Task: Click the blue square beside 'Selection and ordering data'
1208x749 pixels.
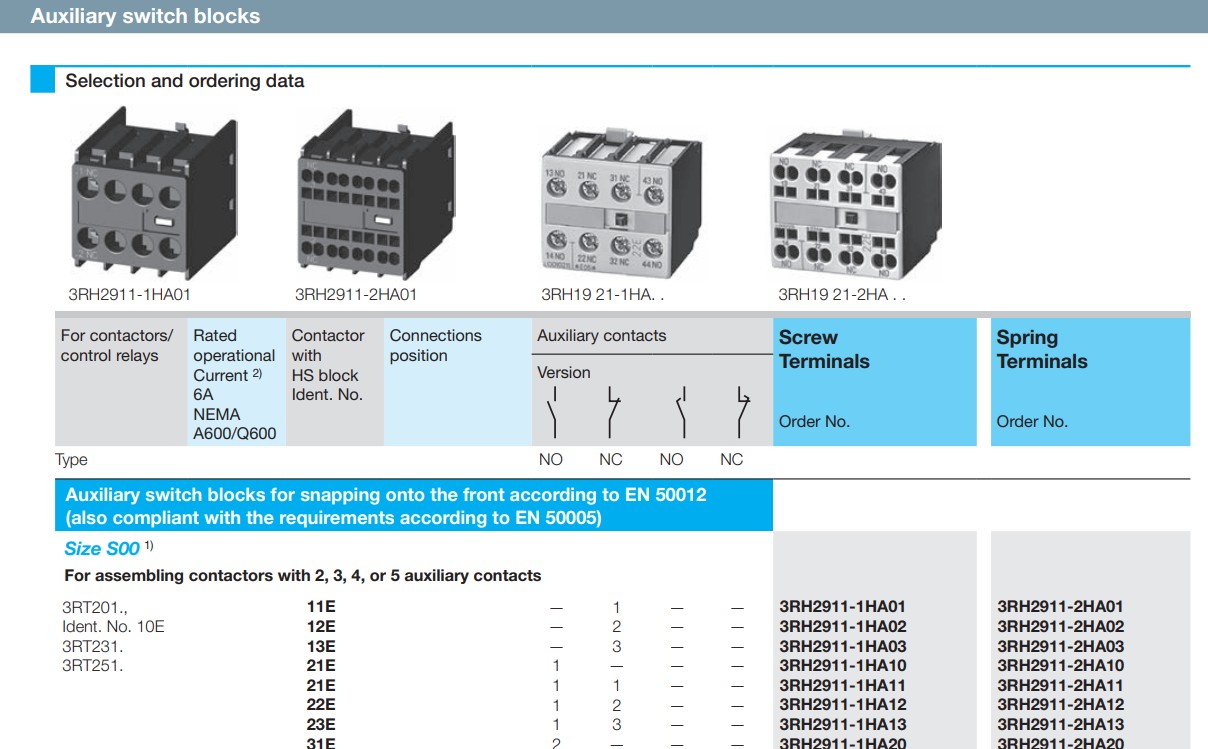Action: tap(43, 80)
